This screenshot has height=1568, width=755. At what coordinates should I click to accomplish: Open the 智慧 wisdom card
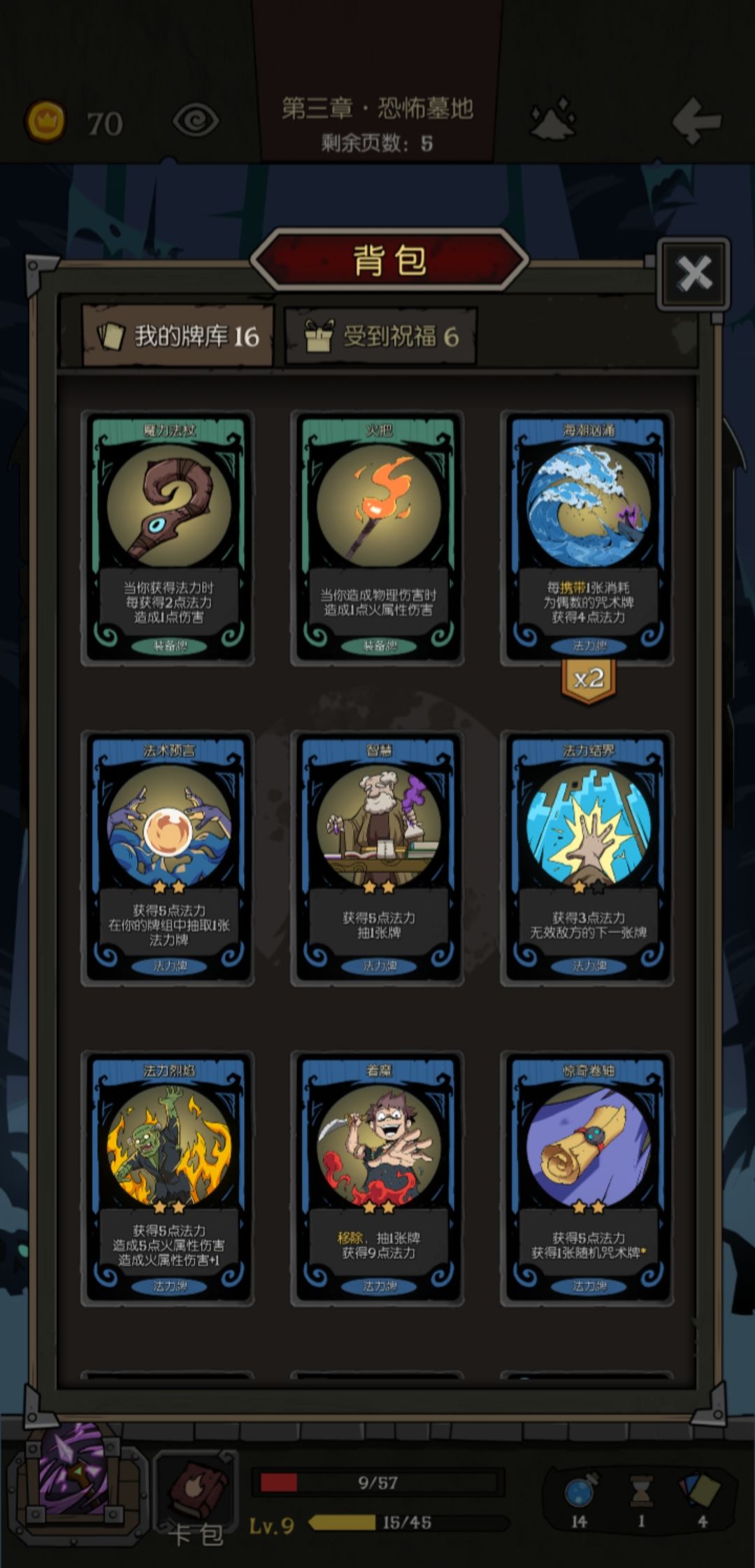click(x=378, y=858)
